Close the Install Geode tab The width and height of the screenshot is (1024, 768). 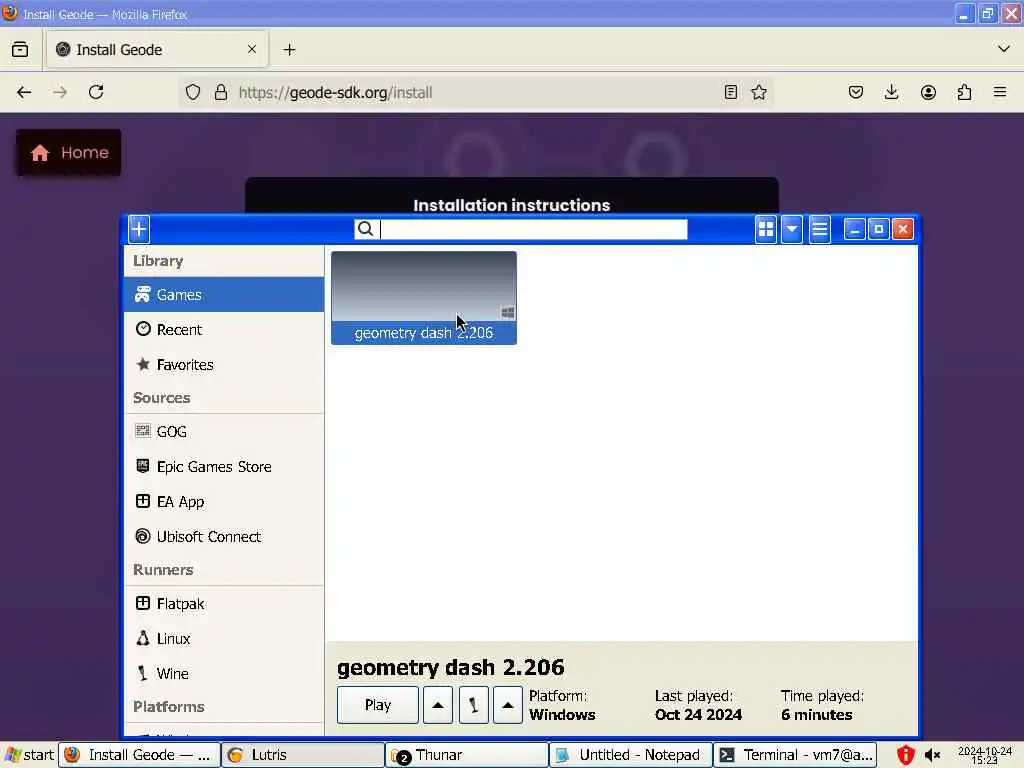click(251, 50)
